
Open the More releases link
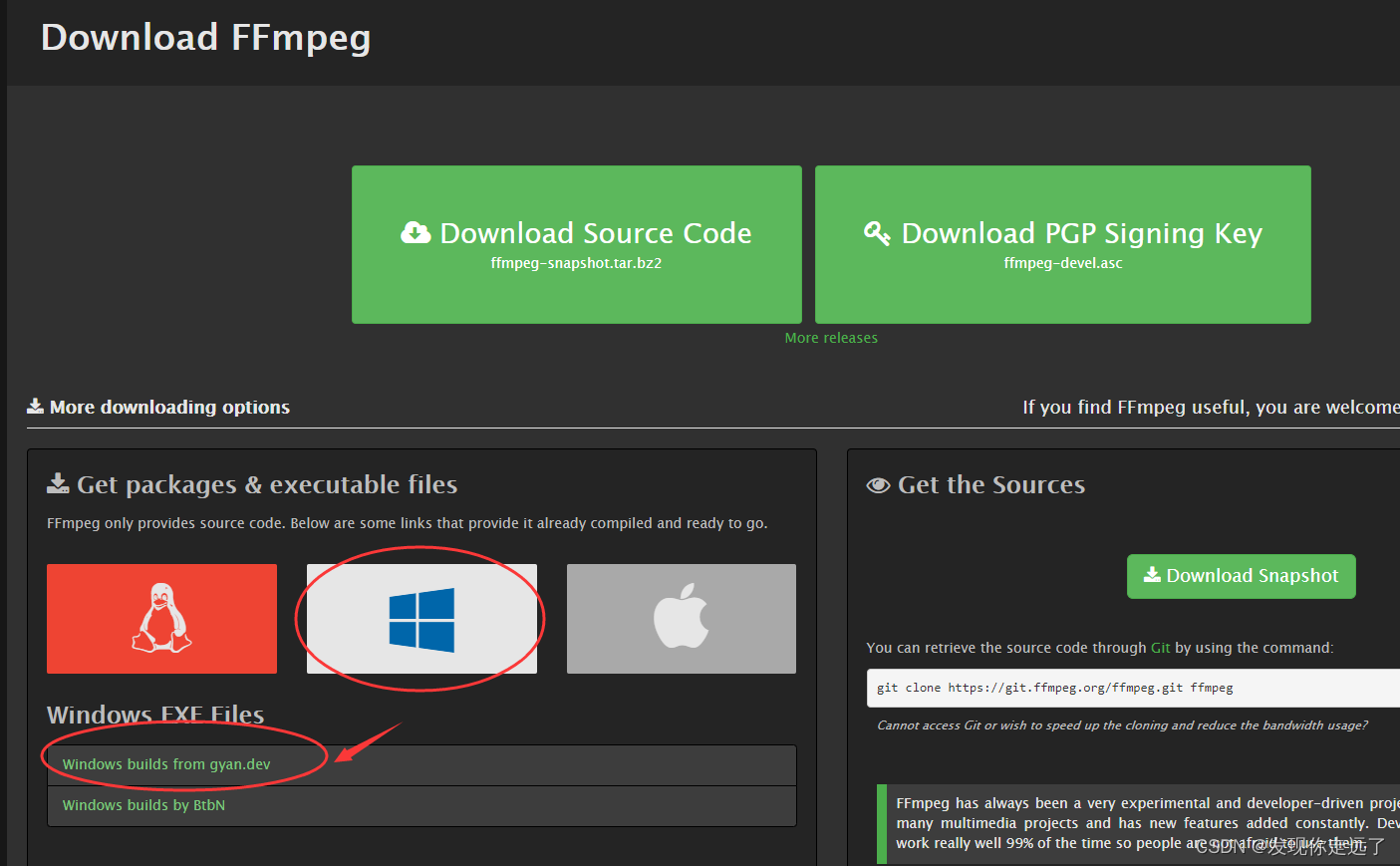pyautogui.click(x=831, y=338)
